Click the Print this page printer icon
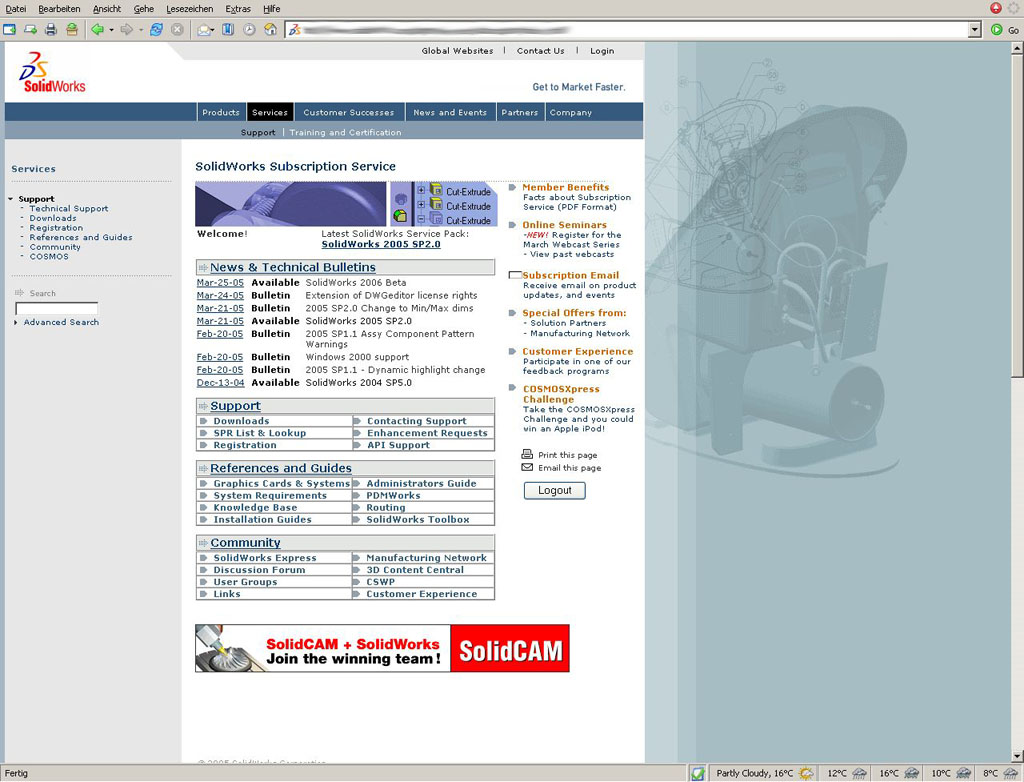Viewport: 1024px width, 782px height. click(527, 454)
